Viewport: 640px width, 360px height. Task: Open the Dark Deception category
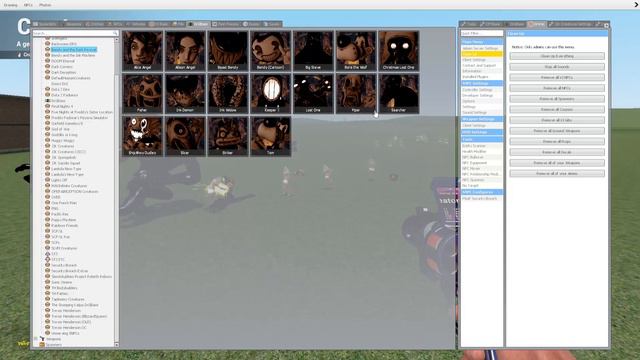64,72
